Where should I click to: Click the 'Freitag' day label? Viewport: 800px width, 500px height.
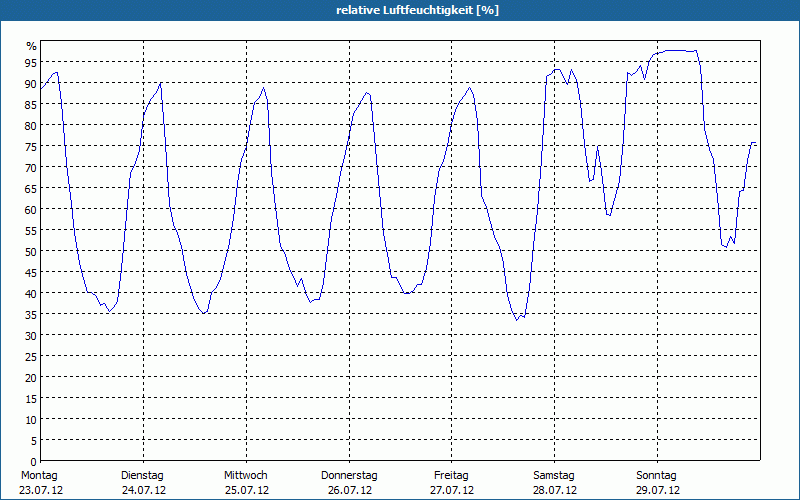[451, 475]
